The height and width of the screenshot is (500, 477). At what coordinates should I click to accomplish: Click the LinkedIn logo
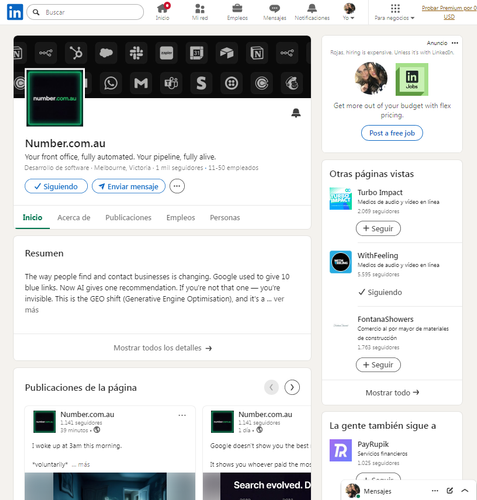click(x=15, y=12)
